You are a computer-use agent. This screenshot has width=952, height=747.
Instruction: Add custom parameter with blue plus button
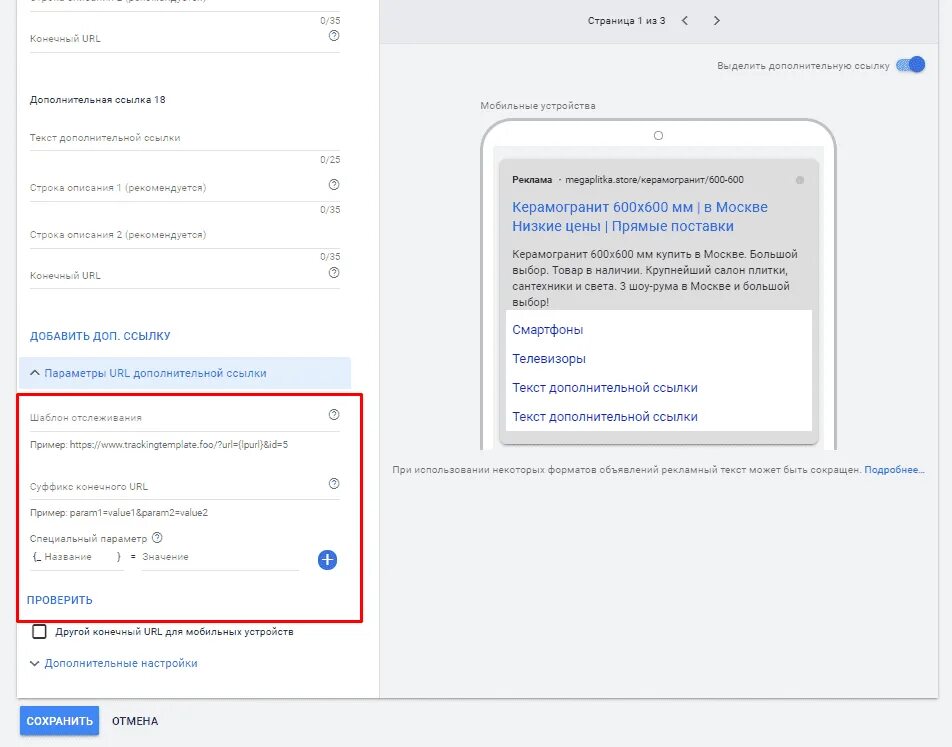[x=327, y=560]
